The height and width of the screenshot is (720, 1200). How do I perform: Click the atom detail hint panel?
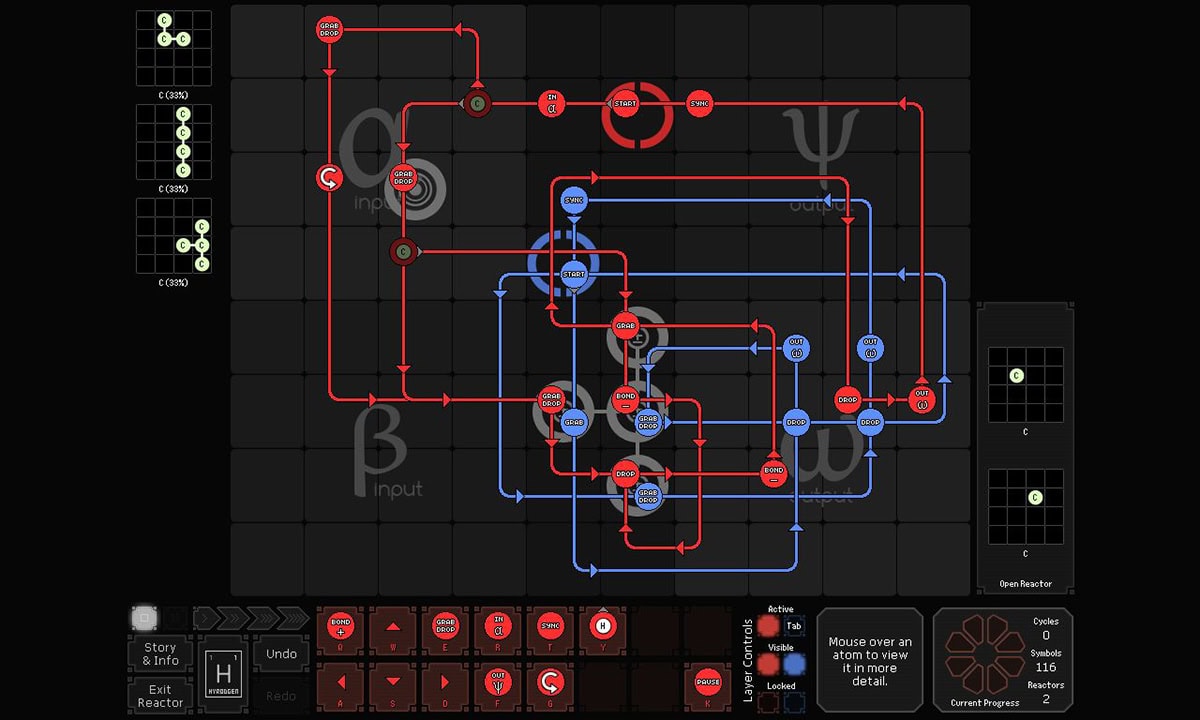870,660
